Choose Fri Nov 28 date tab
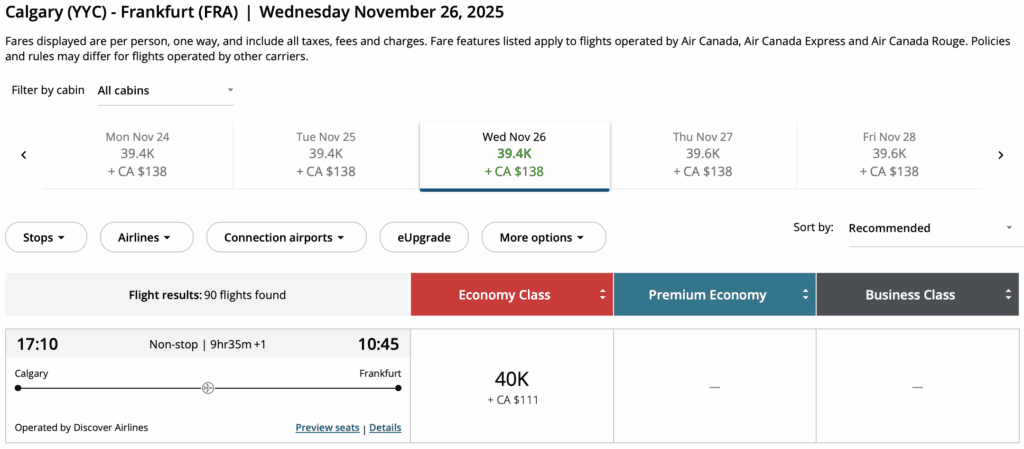The width and height of the screenshot is (1024, 449). (889, 154)
